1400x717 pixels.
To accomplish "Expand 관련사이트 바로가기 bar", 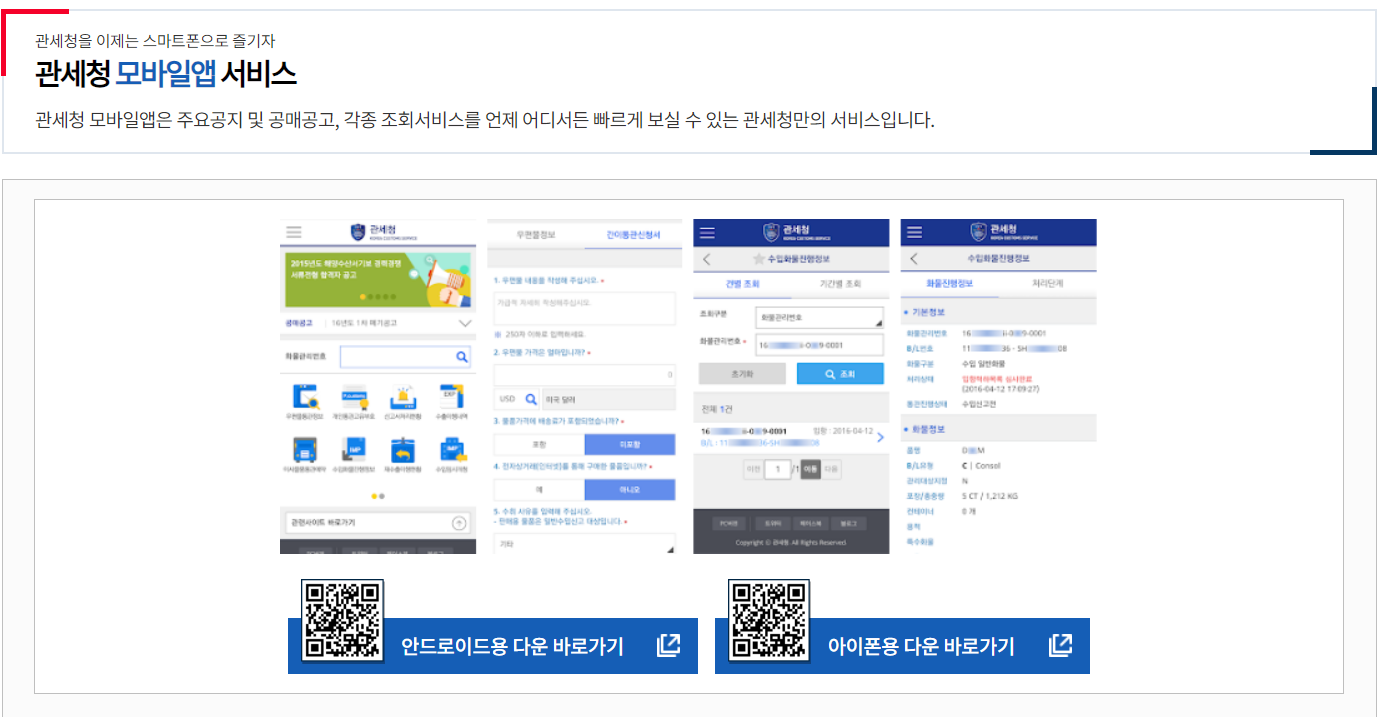I will tap(380, 522).
